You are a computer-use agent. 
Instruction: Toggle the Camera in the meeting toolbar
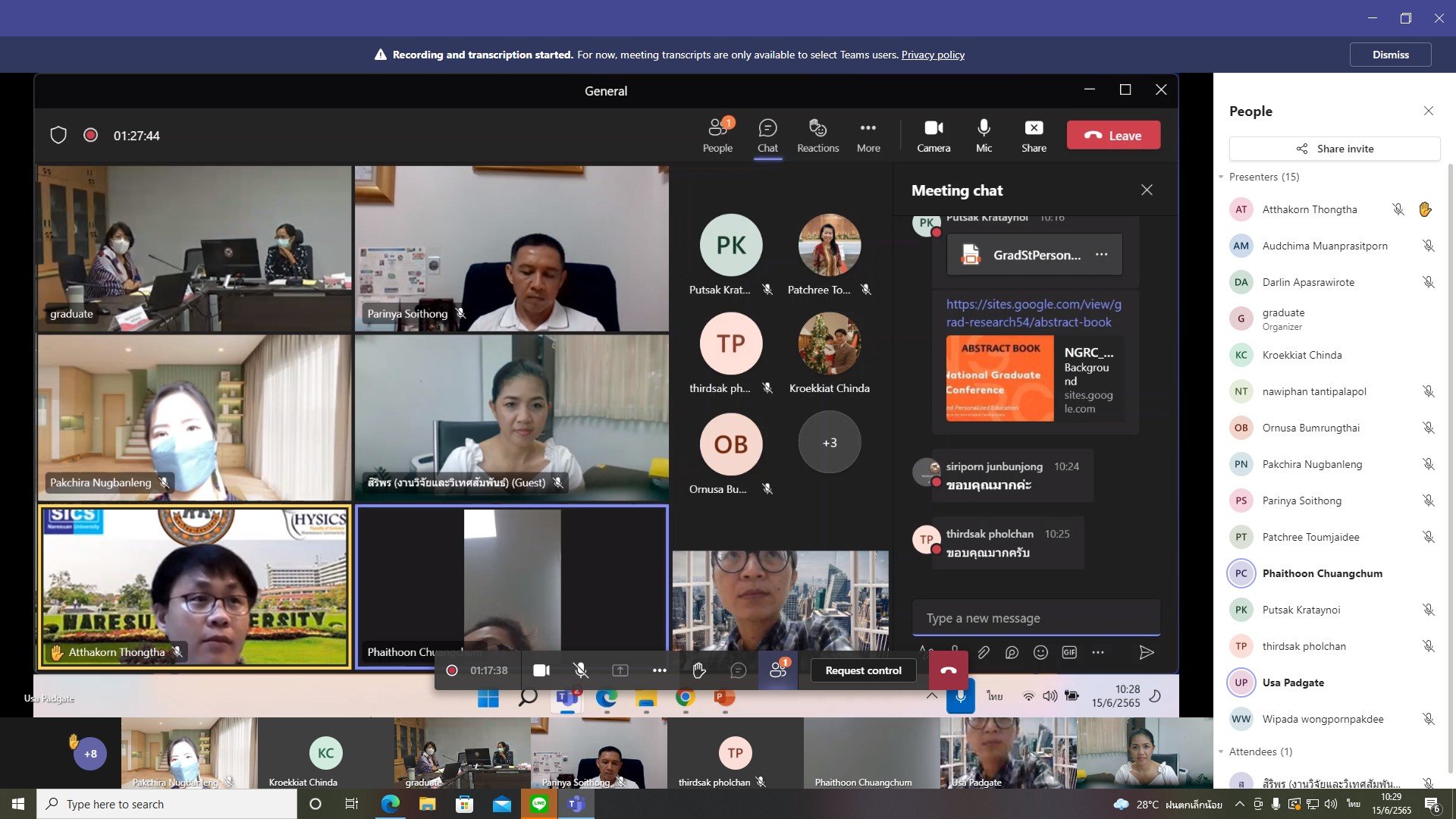pyautogui.click(x=934, y=136)
